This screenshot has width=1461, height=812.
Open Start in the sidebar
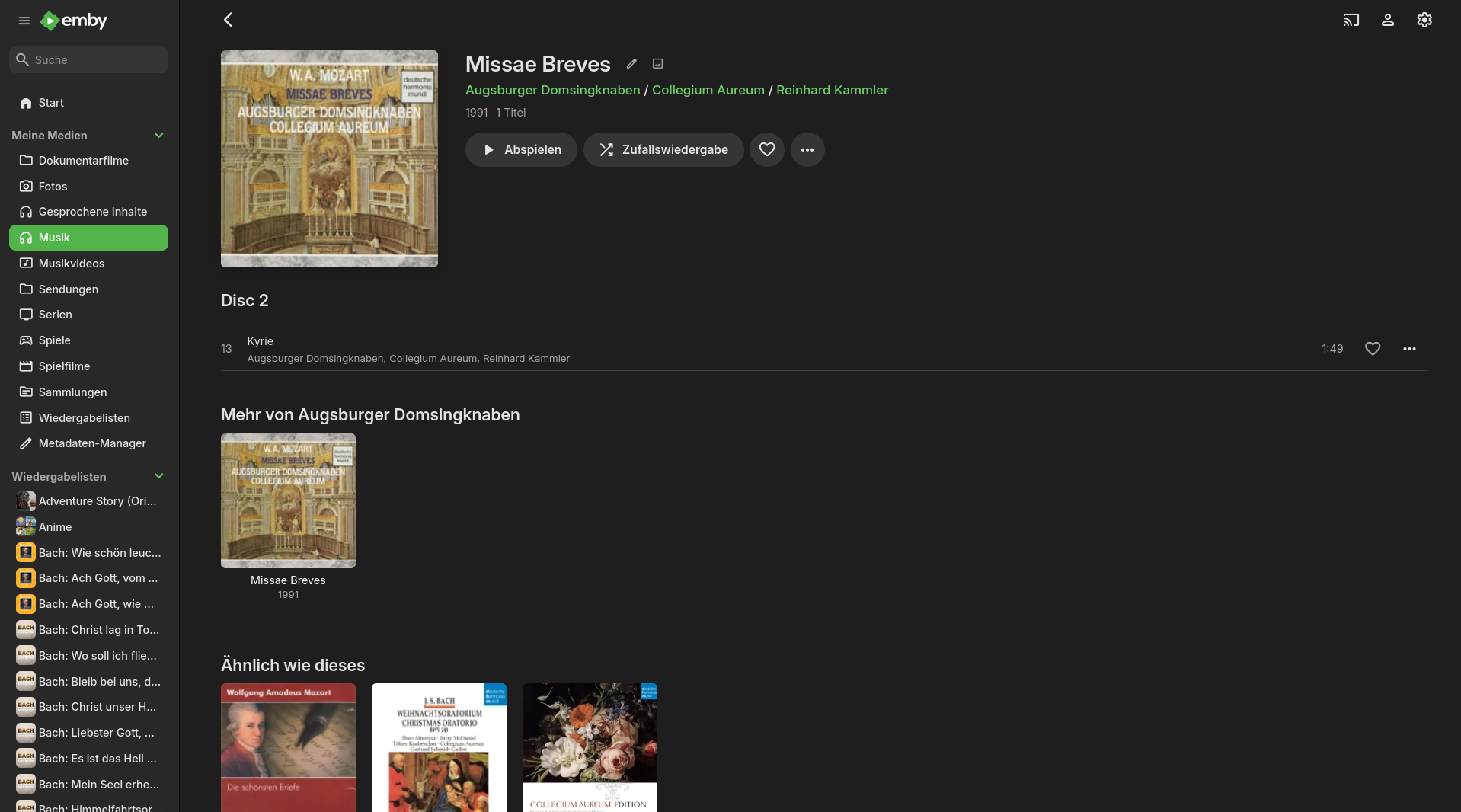click(x=88, y=103)
